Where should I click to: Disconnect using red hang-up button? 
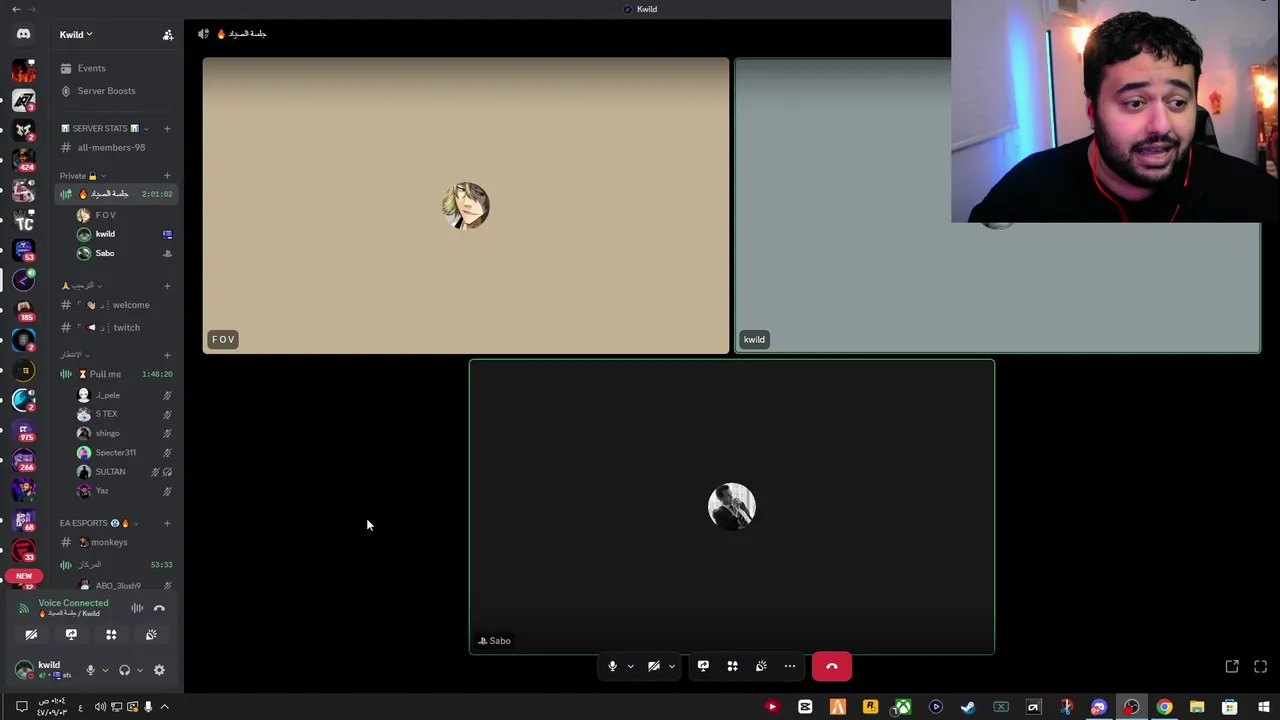tap(832, 666)
